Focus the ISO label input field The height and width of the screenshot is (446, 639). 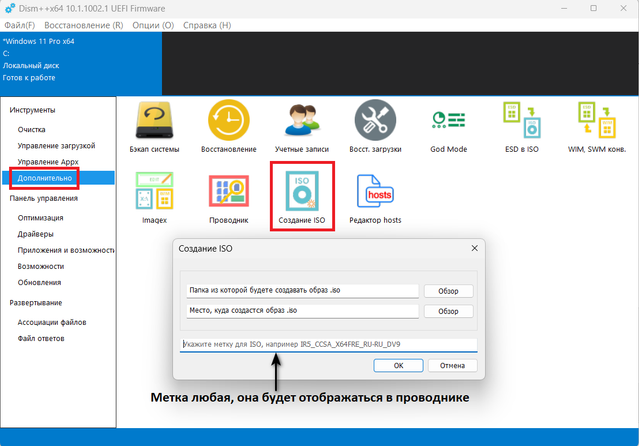328,344
